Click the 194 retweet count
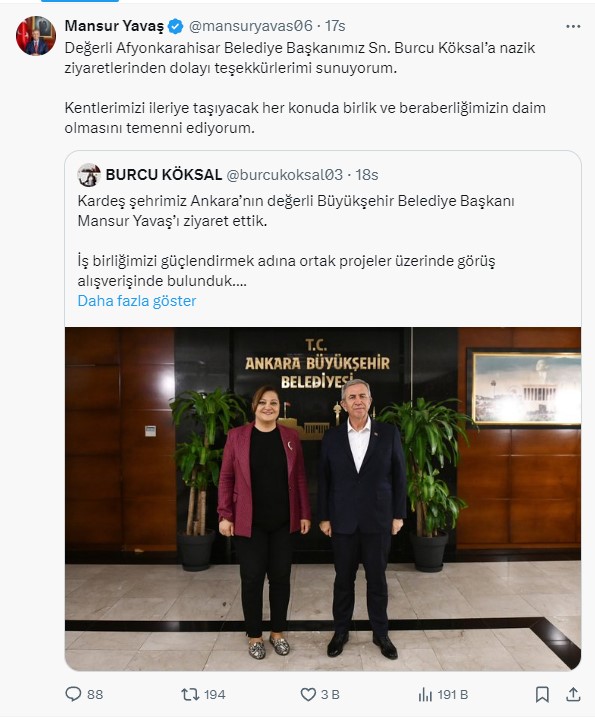Viewport: 595px width, 724px height. pyautogui.click(x=215, y=694)
